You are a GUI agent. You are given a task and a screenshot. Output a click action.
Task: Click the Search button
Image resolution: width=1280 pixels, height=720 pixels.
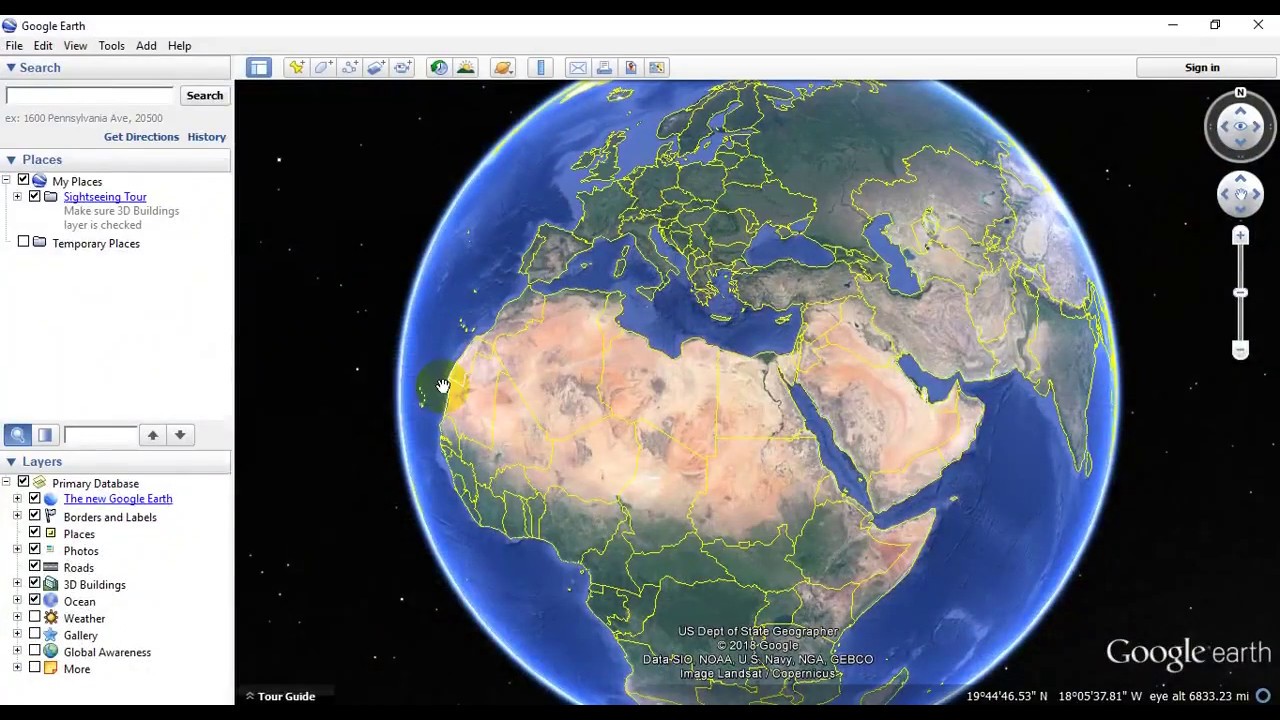click(204, 96)
